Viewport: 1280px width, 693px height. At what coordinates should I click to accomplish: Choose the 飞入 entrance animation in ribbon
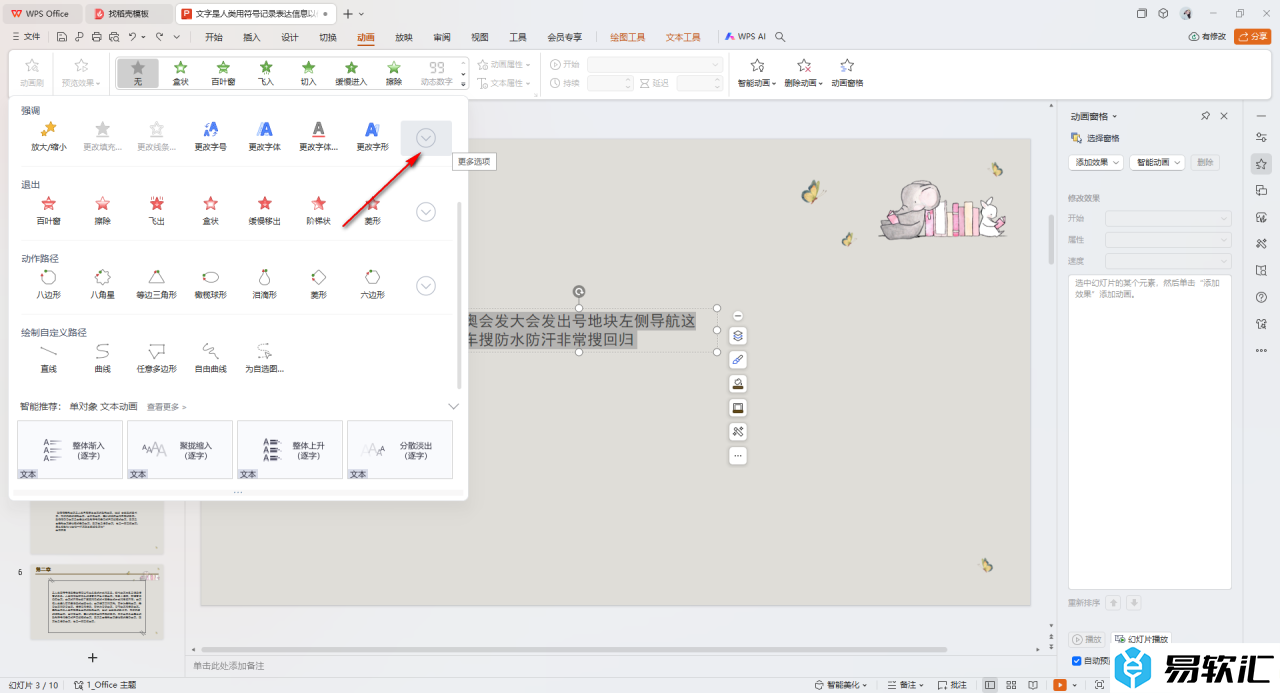tap(266, 73)
